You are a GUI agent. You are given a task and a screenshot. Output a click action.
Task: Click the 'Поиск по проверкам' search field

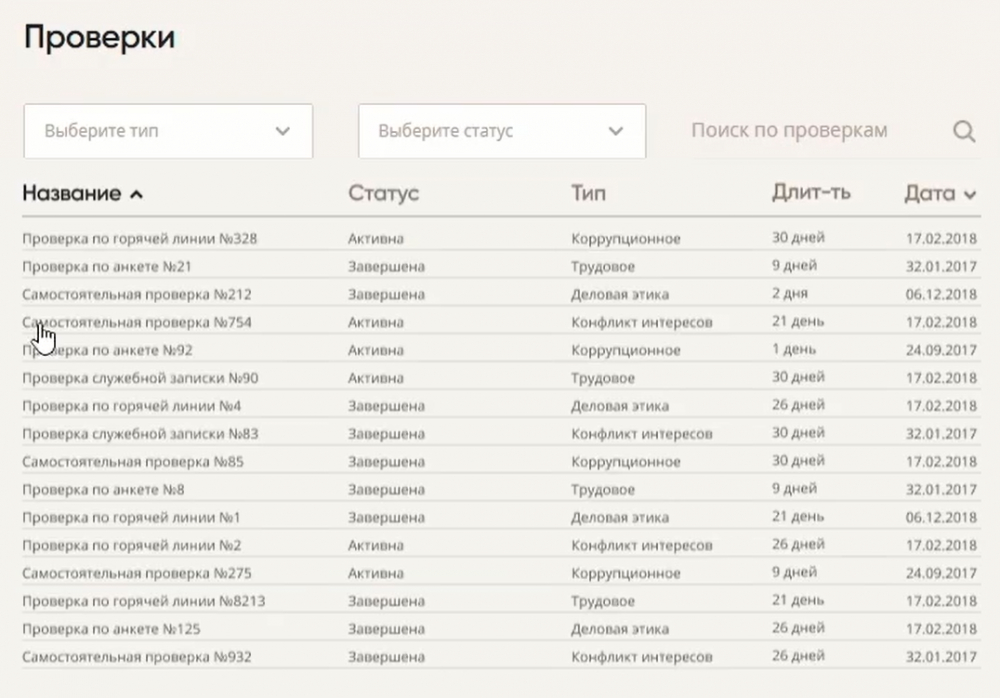(x=789, y=131)
